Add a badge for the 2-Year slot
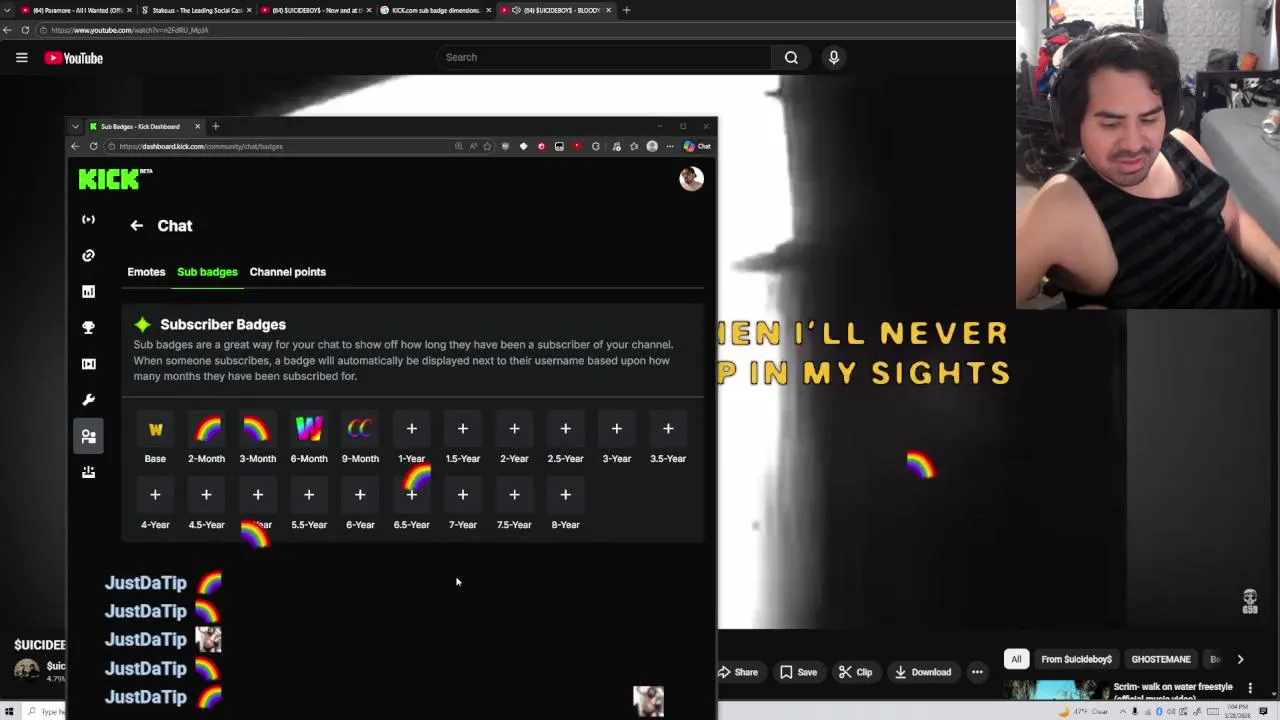This screenshot has width=1280, height=720. pyautogui.click(x=514, y=429)
